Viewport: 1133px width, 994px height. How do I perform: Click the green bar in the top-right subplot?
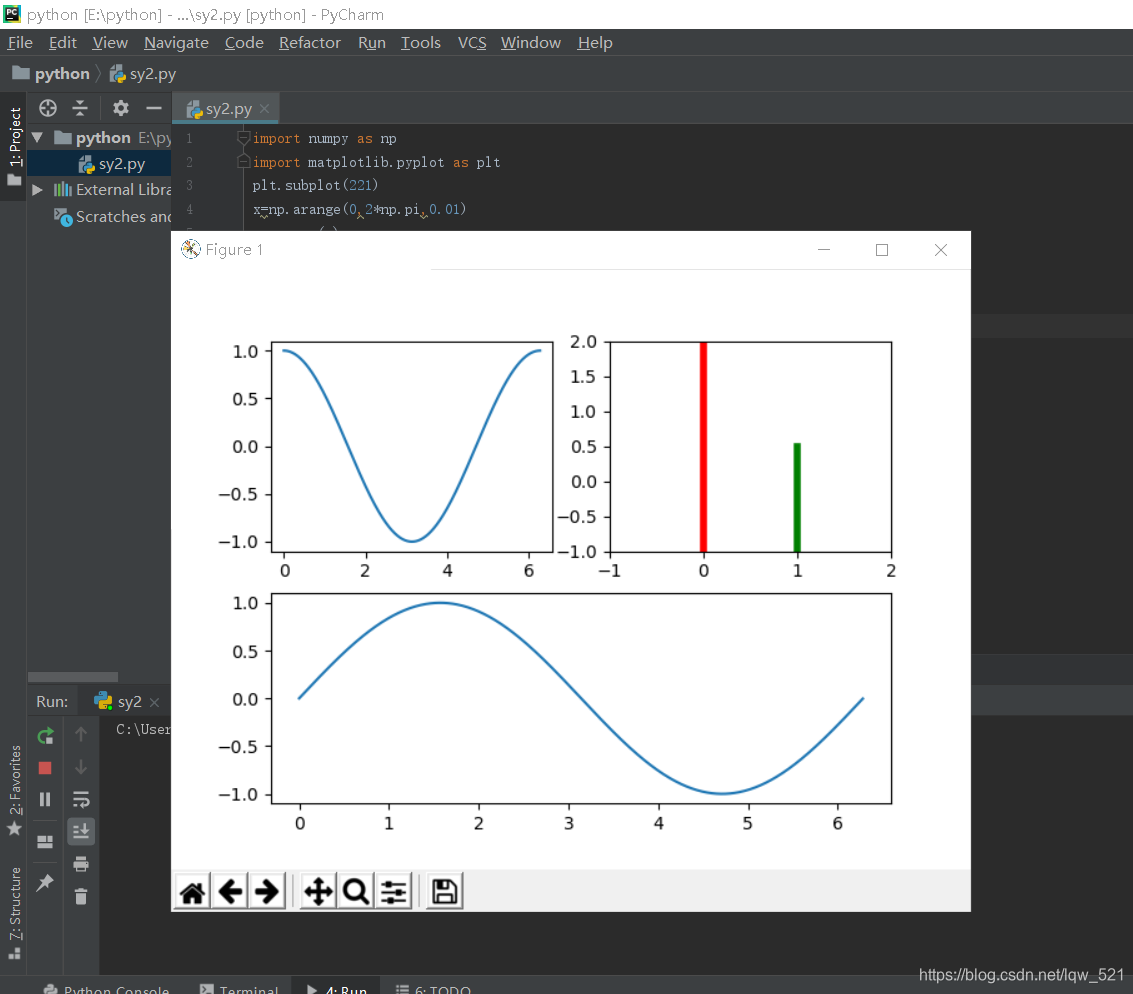tap(797, 498)
